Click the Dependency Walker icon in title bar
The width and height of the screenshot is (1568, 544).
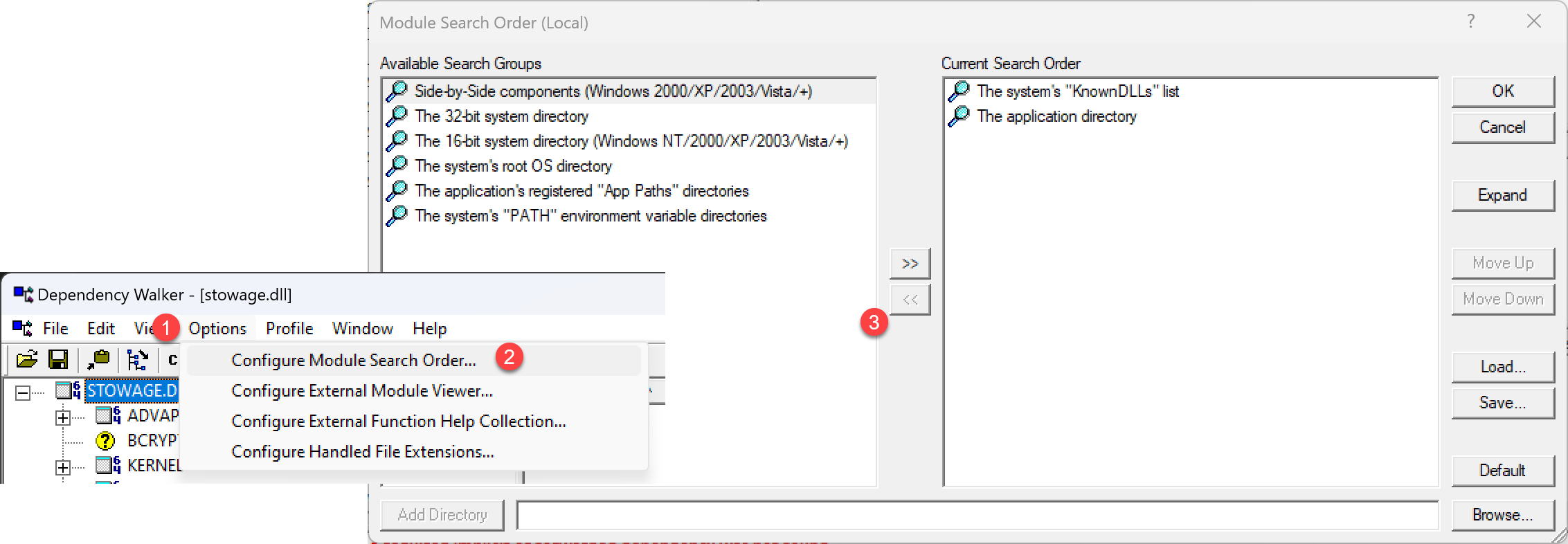23,295
